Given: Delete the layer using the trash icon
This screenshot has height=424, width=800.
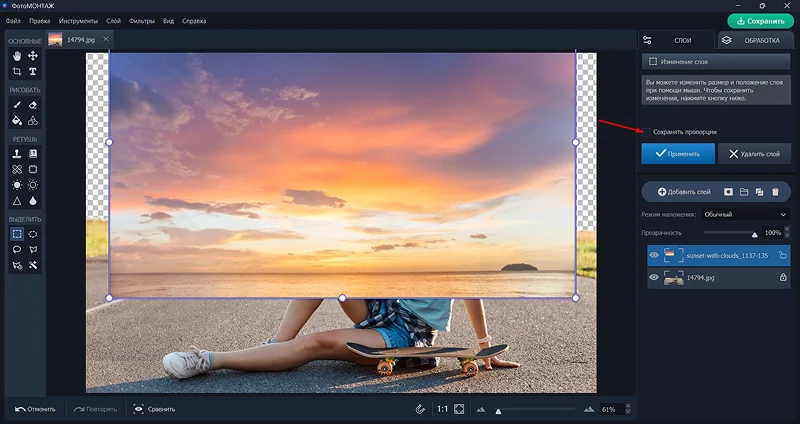Looking at the screenshot, I should pyautogui.click(x=776, y=192).
